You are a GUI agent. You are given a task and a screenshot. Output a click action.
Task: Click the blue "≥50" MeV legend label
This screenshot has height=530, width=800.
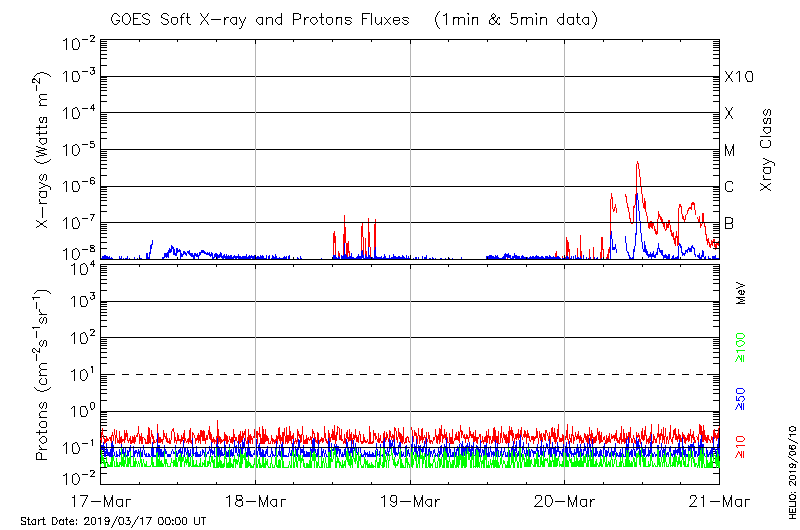coord(740,399)
